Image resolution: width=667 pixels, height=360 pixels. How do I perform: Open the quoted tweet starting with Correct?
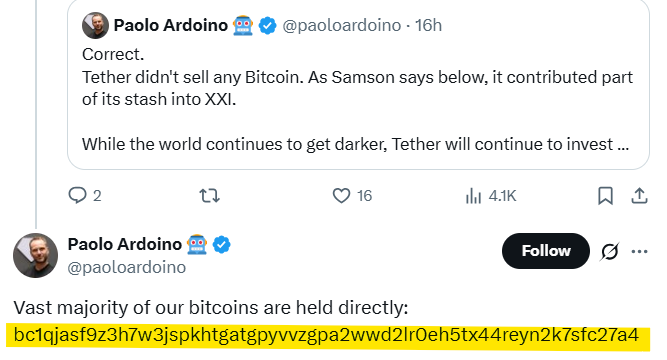click(358, 85)
